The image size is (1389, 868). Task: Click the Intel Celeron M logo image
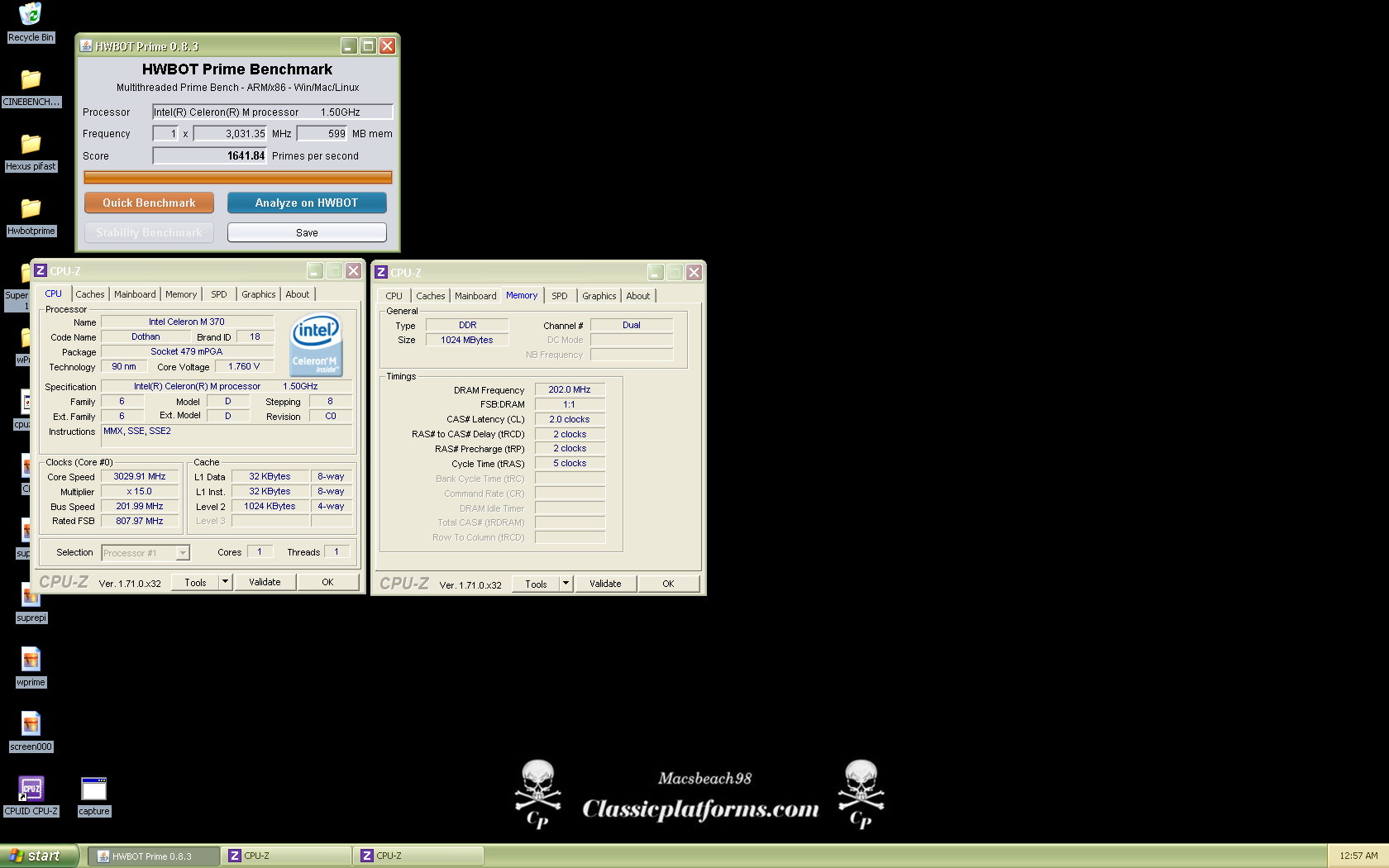pos(316,345)
